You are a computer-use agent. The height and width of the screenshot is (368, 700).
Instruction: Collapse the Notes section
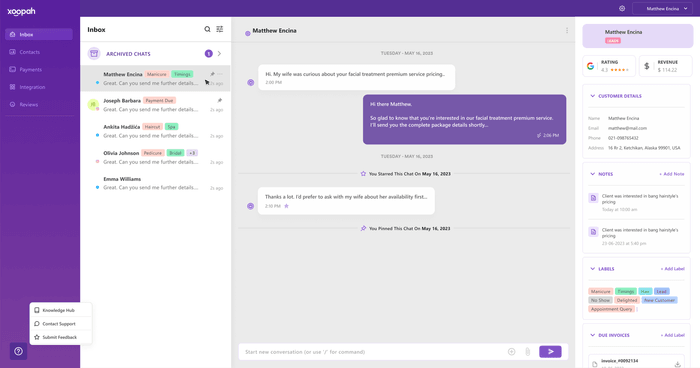click(x=592, y=174)
